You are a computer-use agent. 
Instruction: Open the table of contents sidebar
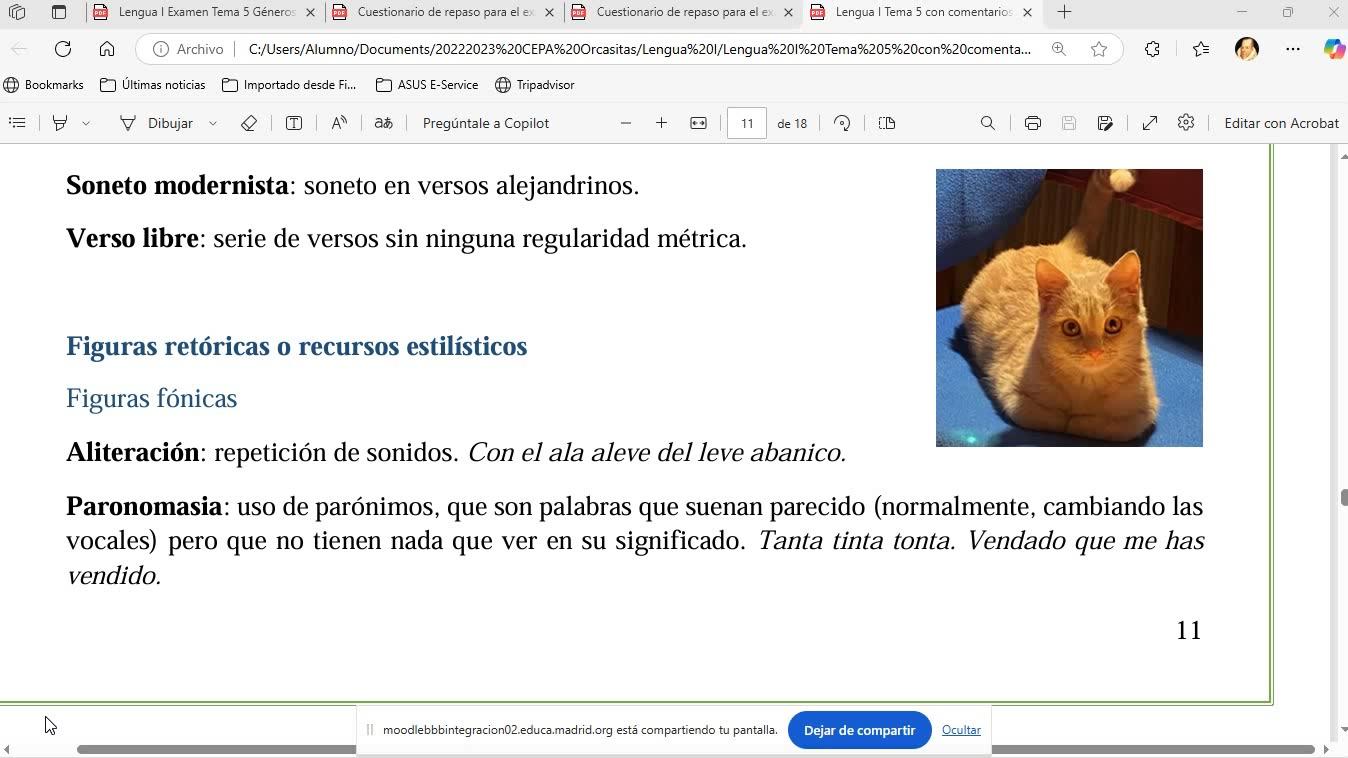tap(17, 123)
